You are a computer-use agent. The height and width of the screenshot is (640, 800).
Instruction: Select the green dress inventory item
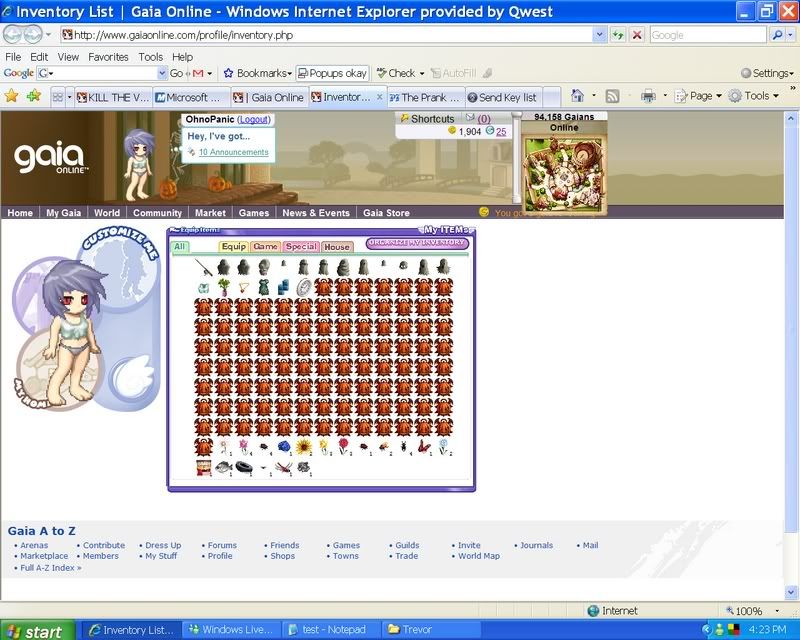(263, 287)
